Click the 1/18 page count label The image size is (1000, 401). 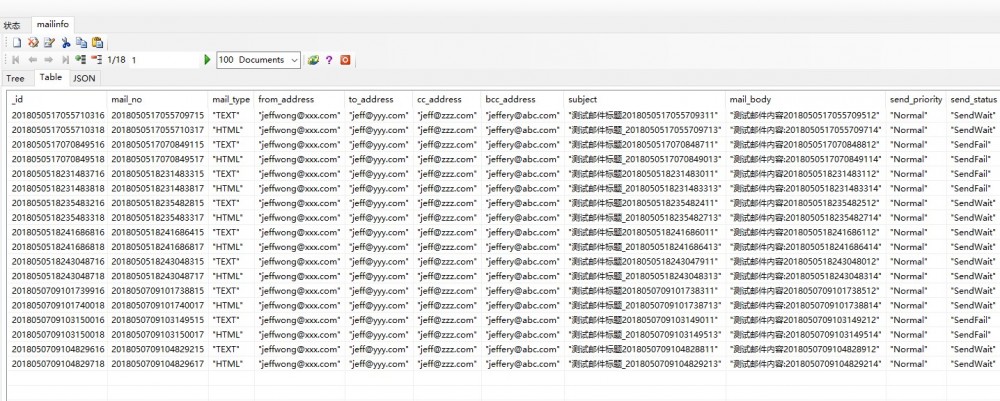(117, 60)
